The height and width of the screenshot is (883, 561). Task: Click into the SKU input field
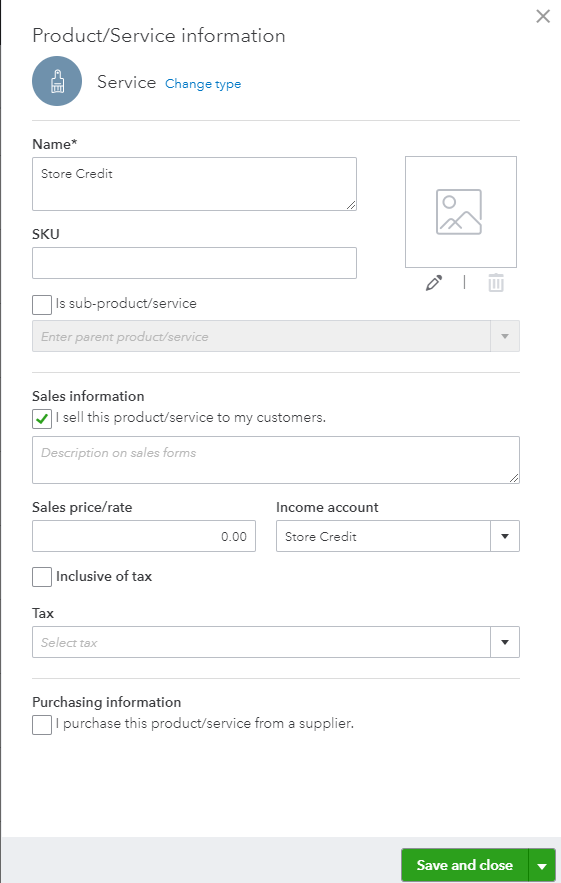point(194,263)
